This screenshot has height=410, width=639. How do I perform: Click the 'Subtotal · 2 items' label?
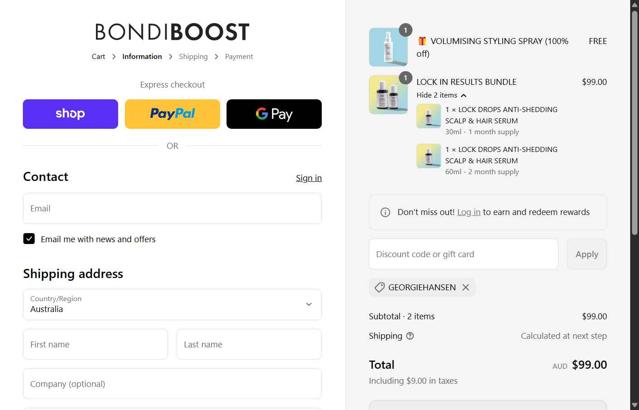point(401,316)
